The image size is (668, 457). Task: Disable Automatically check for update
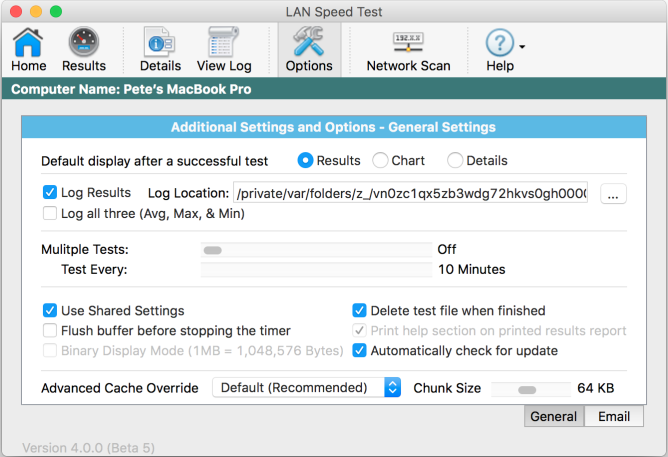359,351
